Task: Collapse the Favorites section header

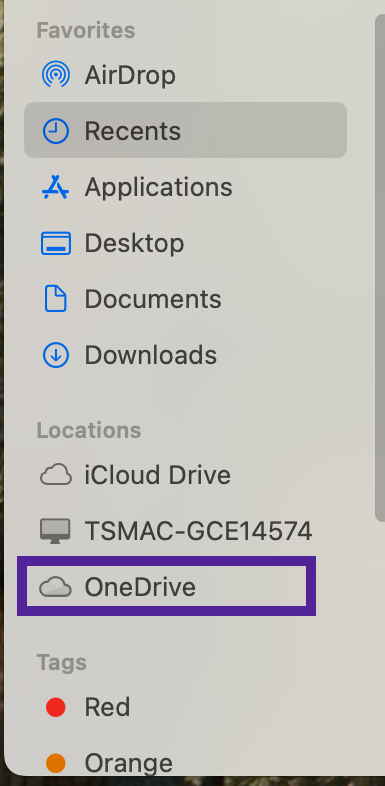Action: coord(86,31)
